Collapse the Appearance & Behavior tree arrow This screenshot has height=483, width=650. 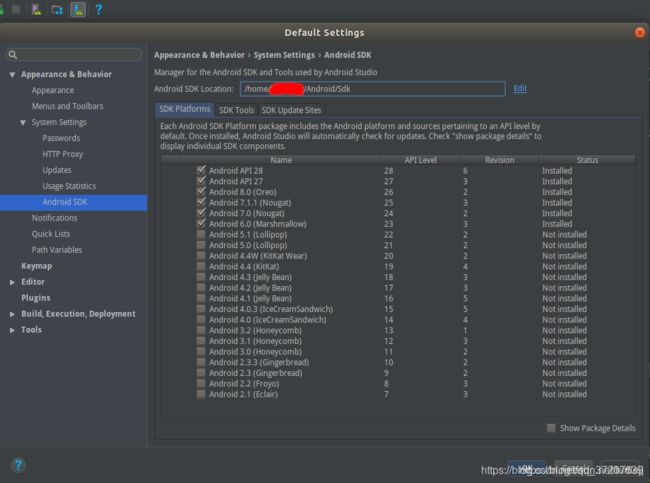12,75
